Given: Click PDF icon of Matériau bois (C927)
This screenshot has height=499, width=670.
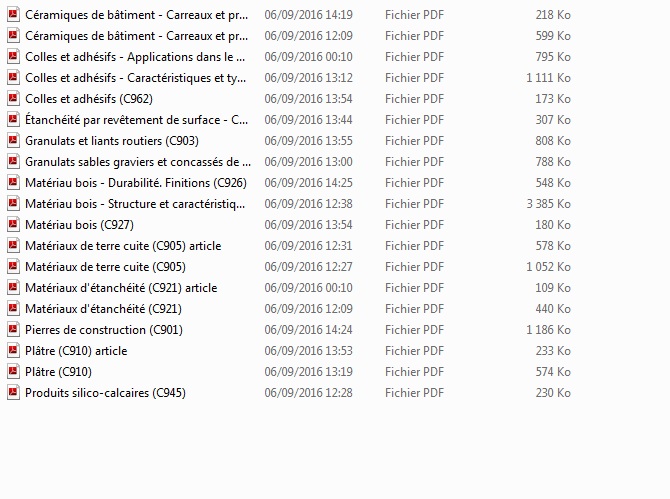Looking at the screenshot, I should point(13,225).
